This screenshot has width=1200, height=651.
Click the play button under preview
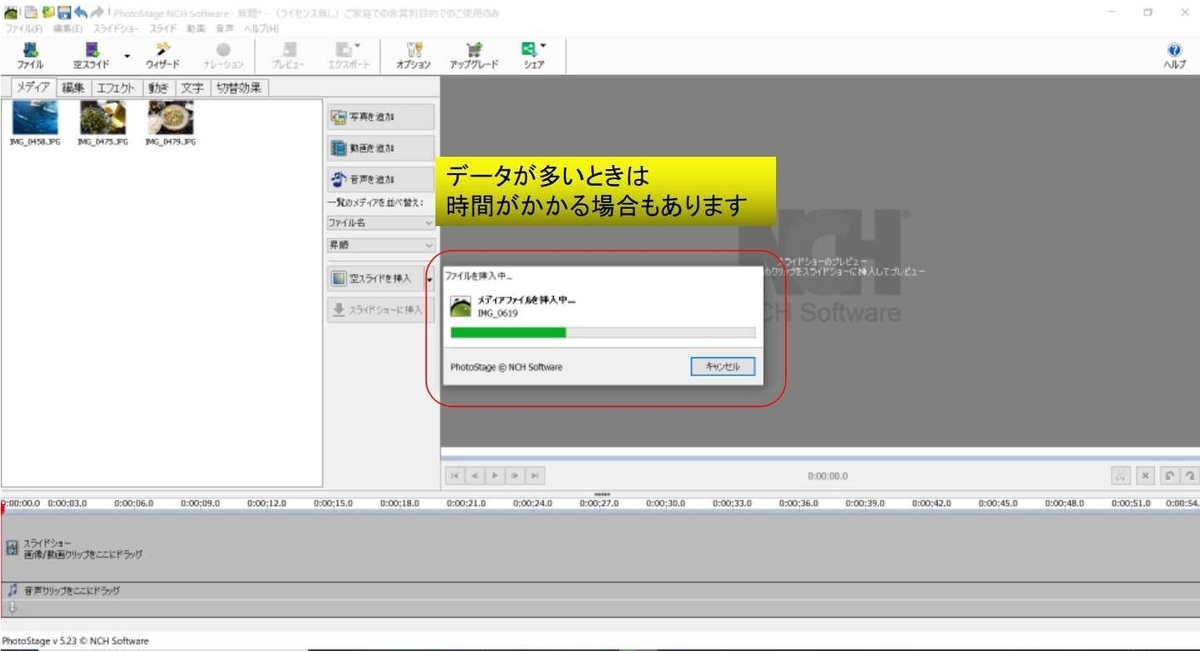[495, 476]
